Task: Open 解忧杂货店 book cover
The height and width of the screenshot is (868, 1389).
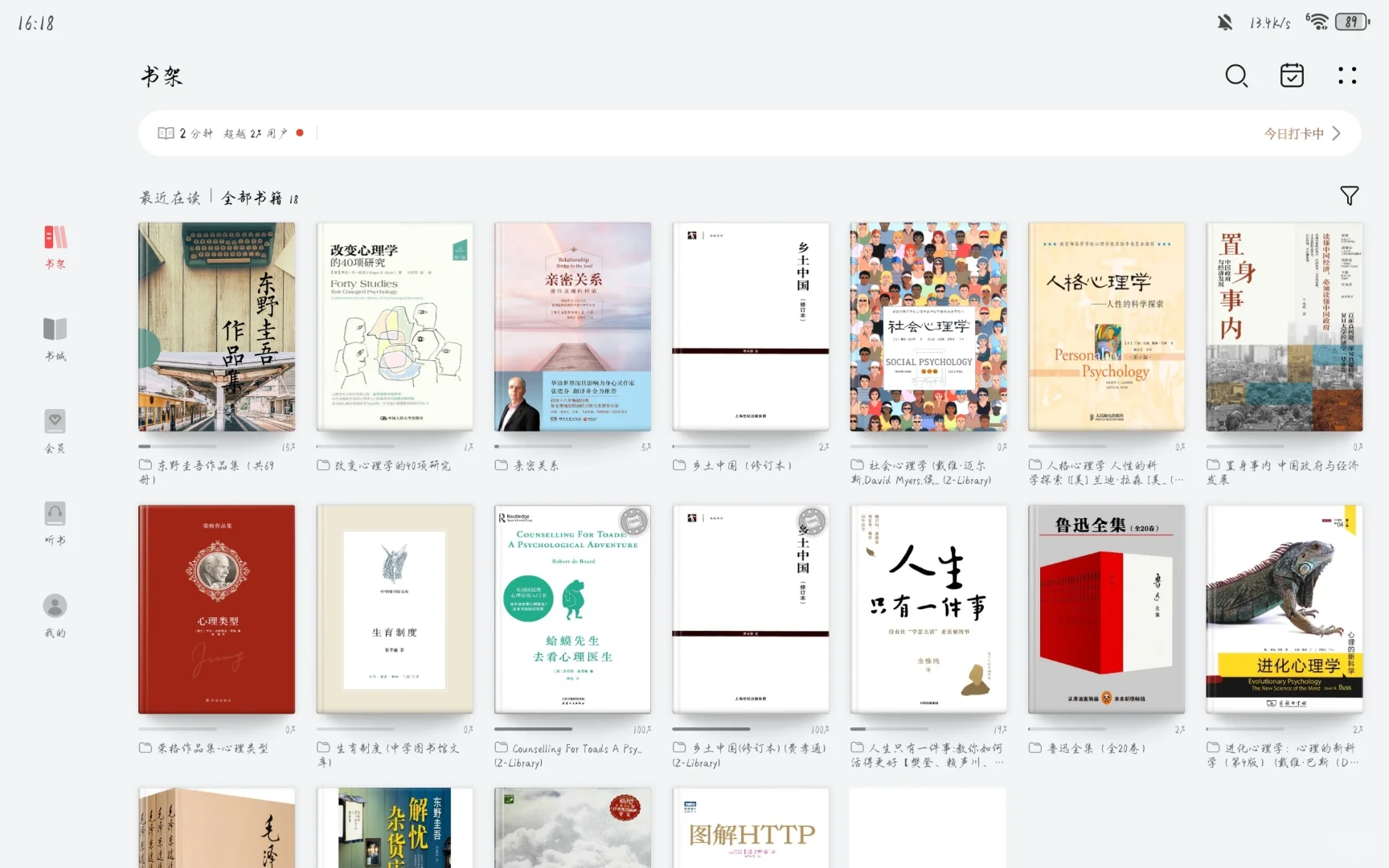Action: tap(395, 828)
